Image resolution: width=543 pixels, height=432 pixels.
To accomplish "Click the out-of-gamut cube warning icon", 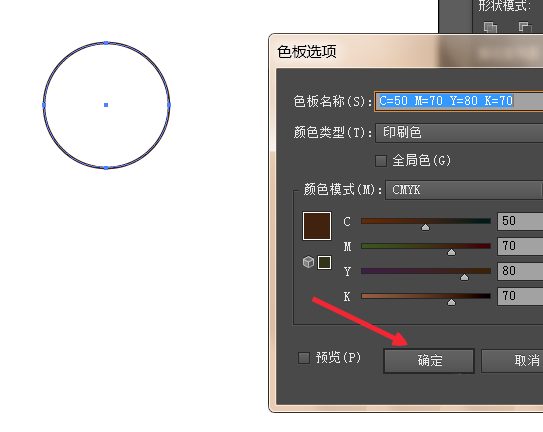I will [308, 262].
